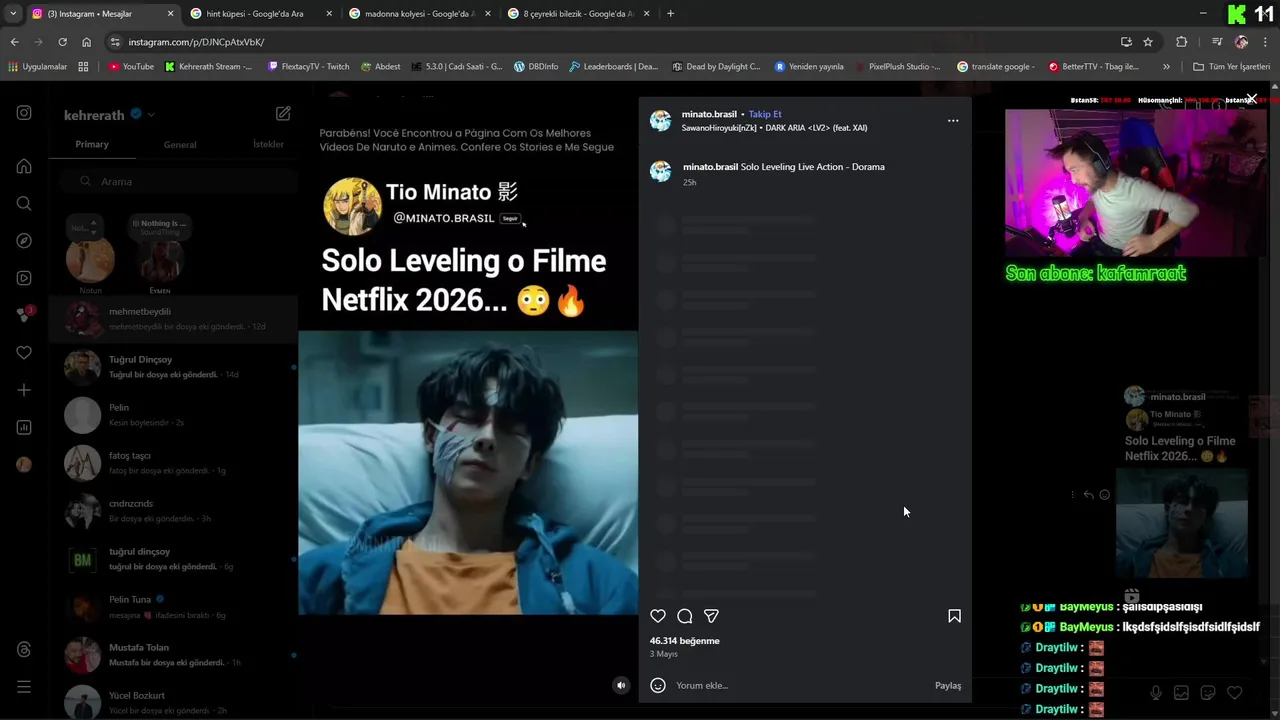This screenshot has height=720, width=1280.
Task: Open Pelin conversation
Action: [174, 415]
